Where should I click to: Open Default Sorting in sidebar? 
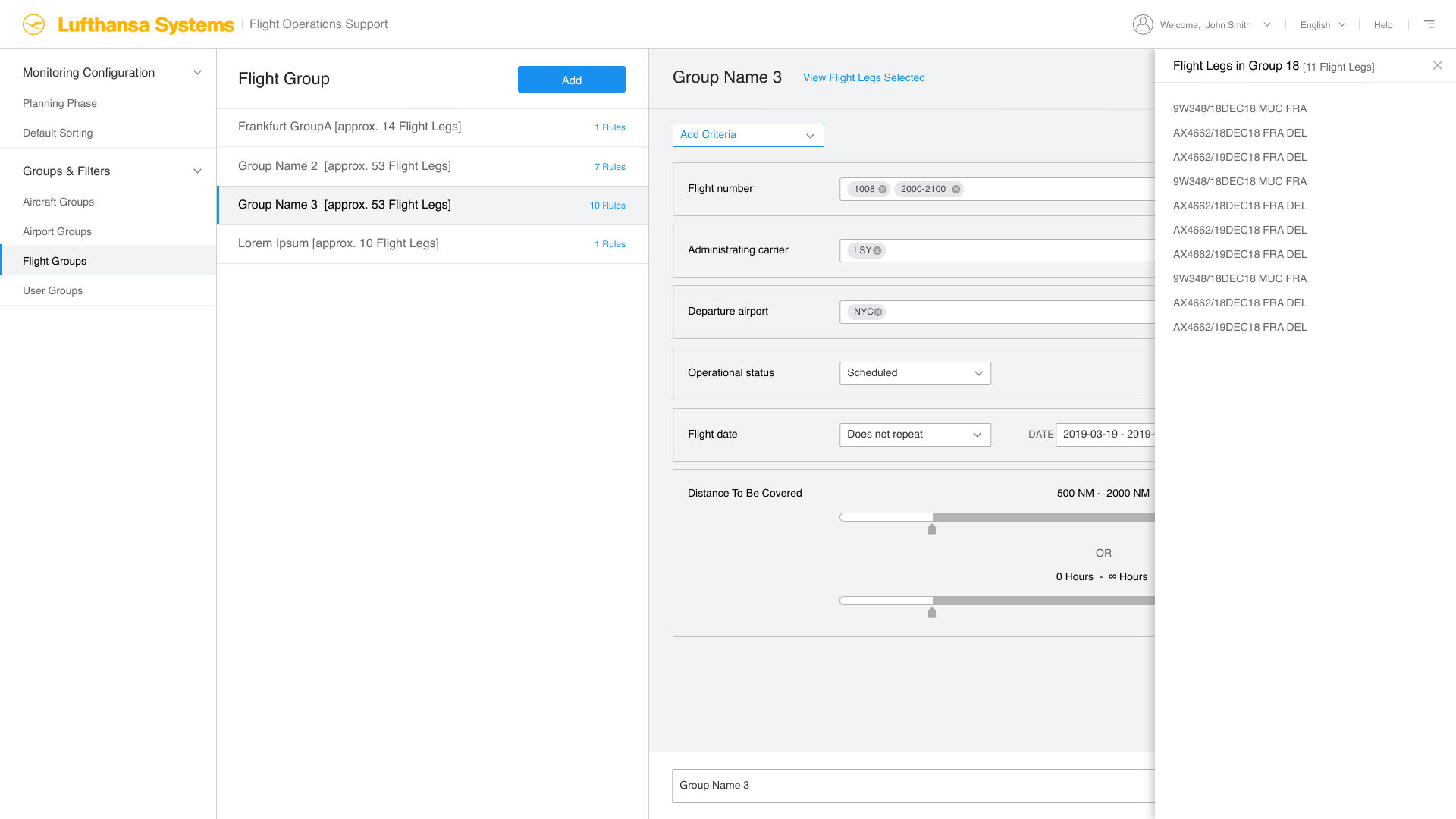coord(58,133)
